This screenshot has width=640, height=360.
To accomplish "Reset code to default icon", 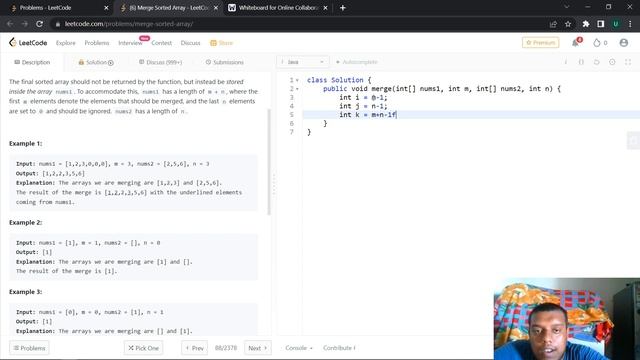I will 597,62.
